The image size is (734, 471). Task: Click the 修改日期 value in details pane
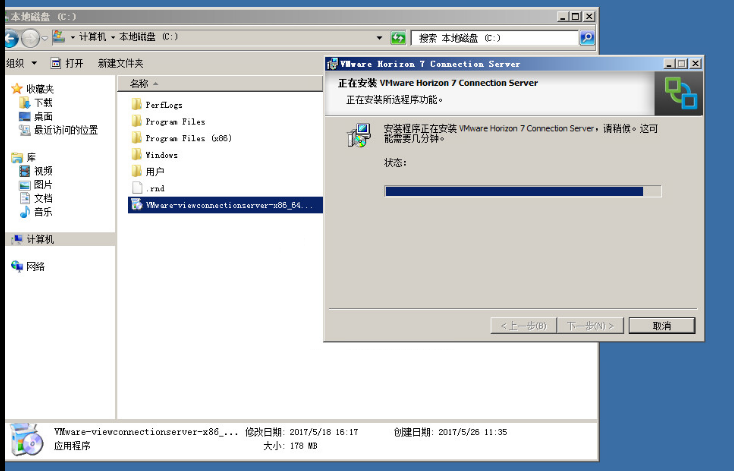click(x=323, y=432)
